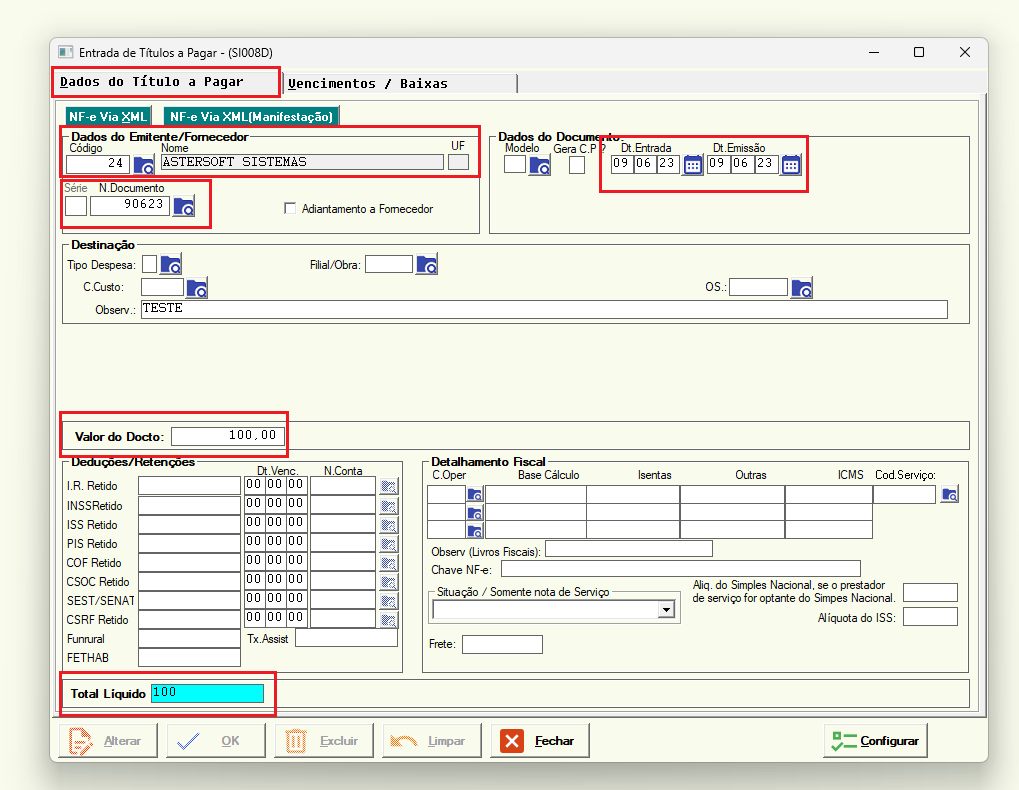Screen dimensions: 1019x790
Task: Click the Modelo input box
Action: pyautogui.click(x=515, y=164)
